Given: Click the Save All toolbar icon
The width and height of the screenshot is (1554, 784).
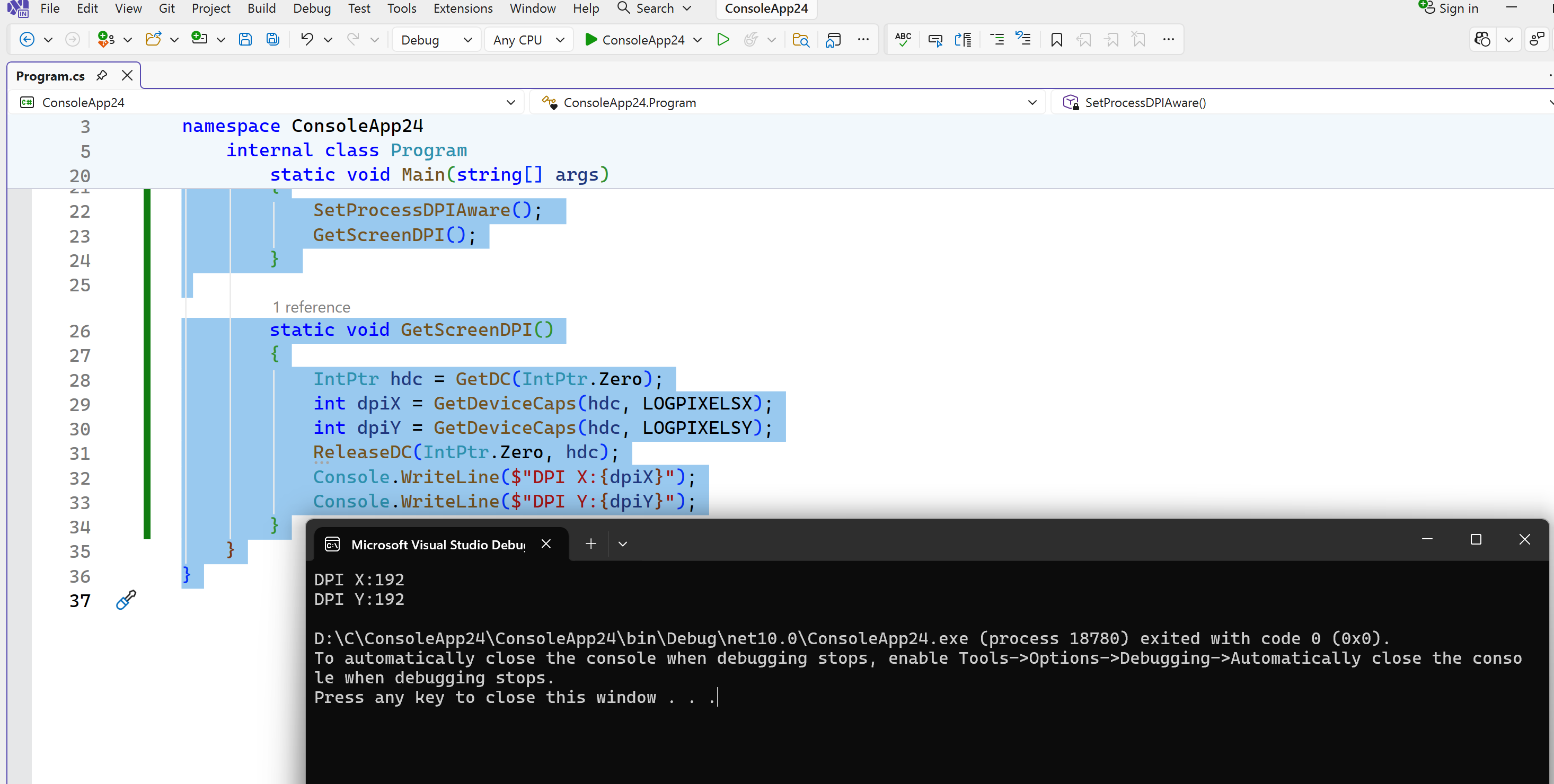Looking at the screenshot, I should (272, 40).
